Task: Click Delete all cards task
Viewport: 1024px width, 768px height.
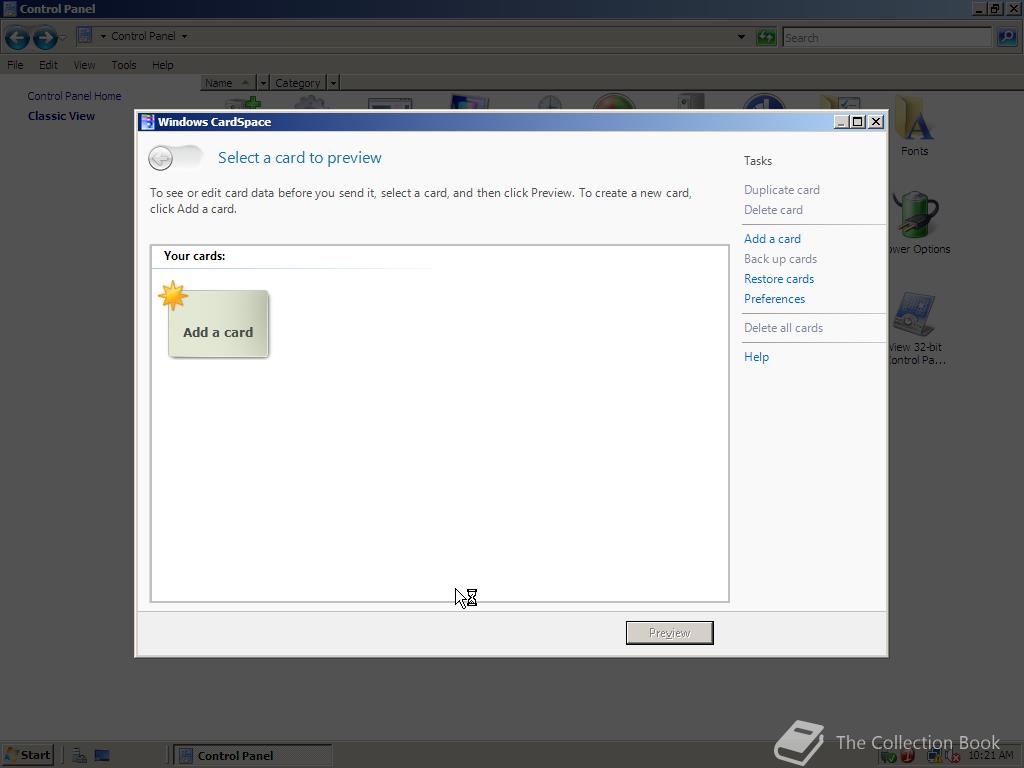Action: [x=783, y=328]
